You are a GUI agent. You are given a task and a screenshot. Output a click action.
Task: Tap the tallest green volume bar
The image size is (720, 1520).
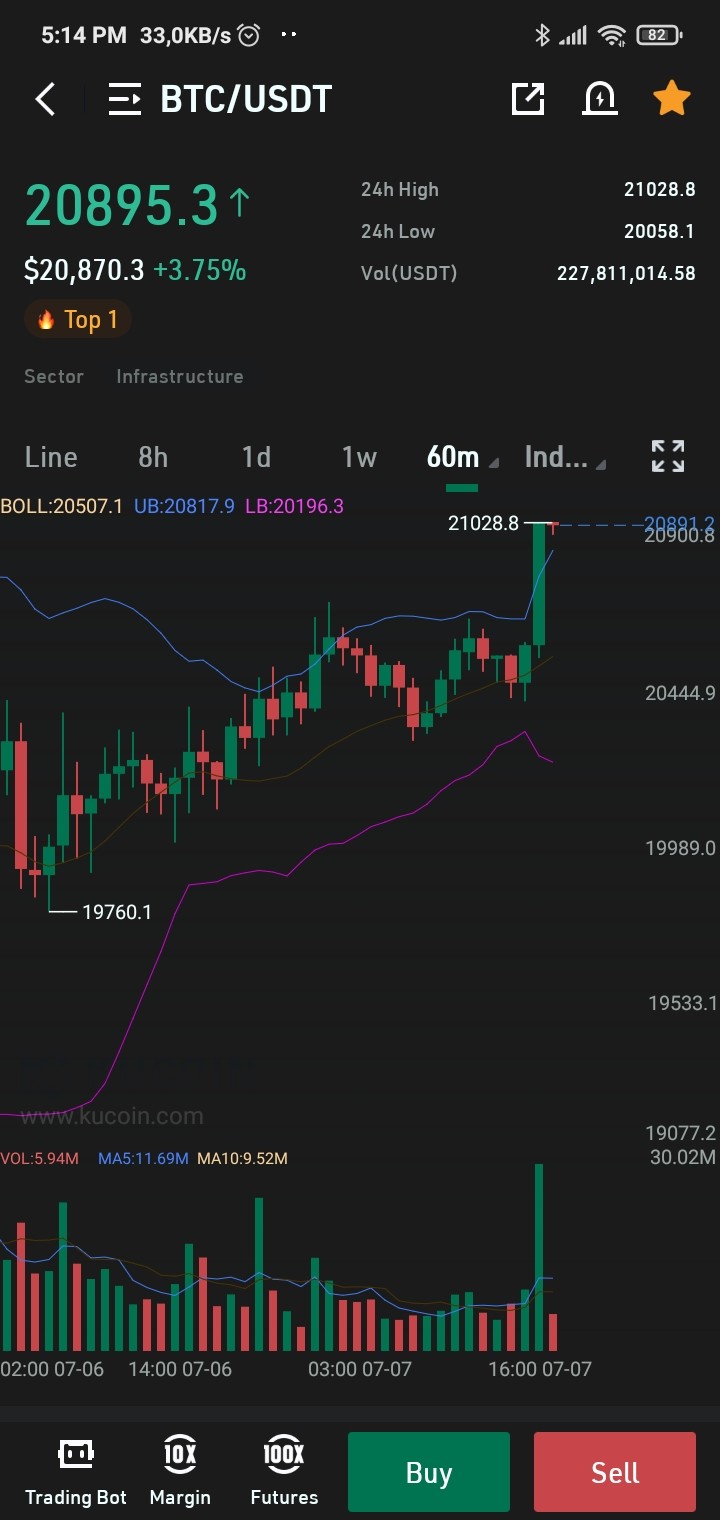540,1258
